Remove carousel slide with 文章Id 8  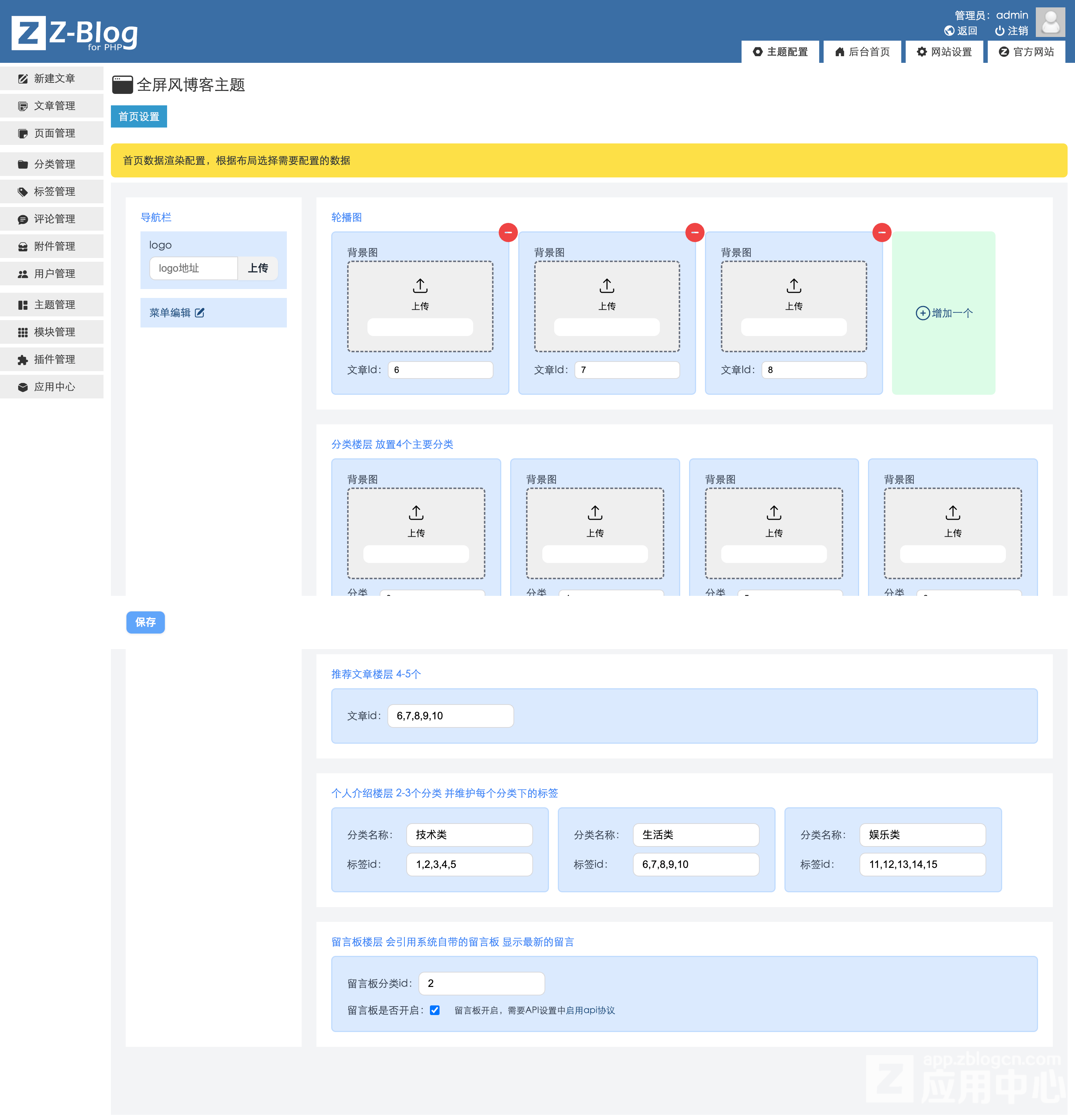(882, 233)
